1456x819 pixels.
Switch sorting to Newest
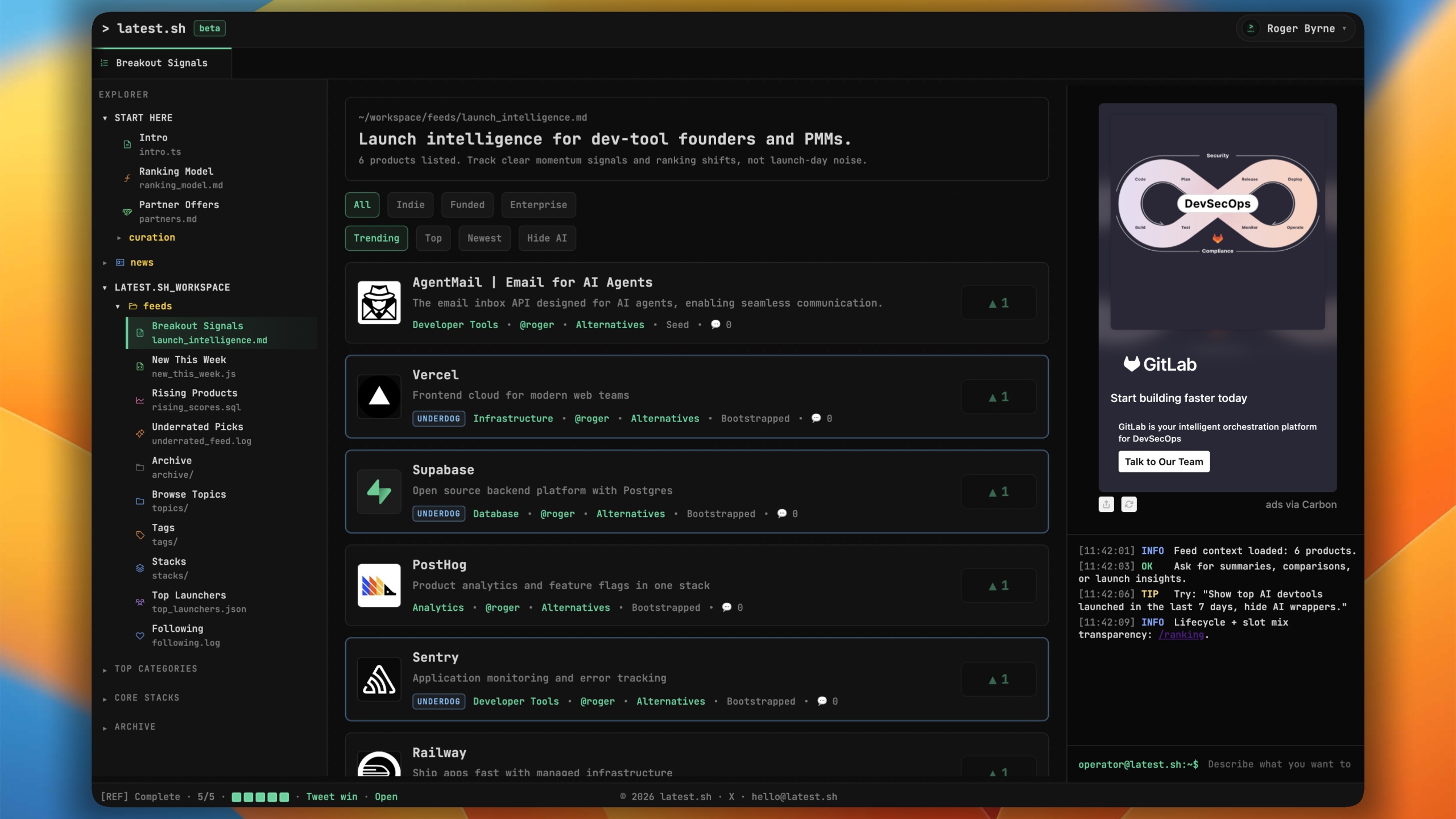[484, 238]
